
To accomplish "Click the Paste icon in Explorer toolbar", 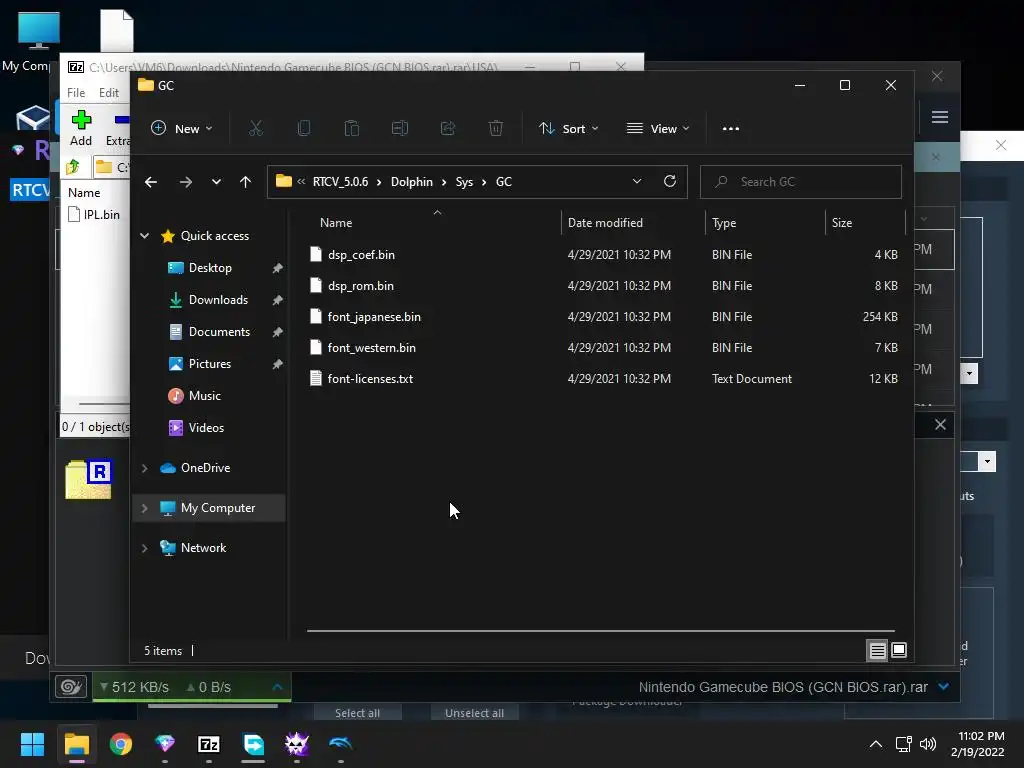I will pyautogui.click(x=351, y=128).
